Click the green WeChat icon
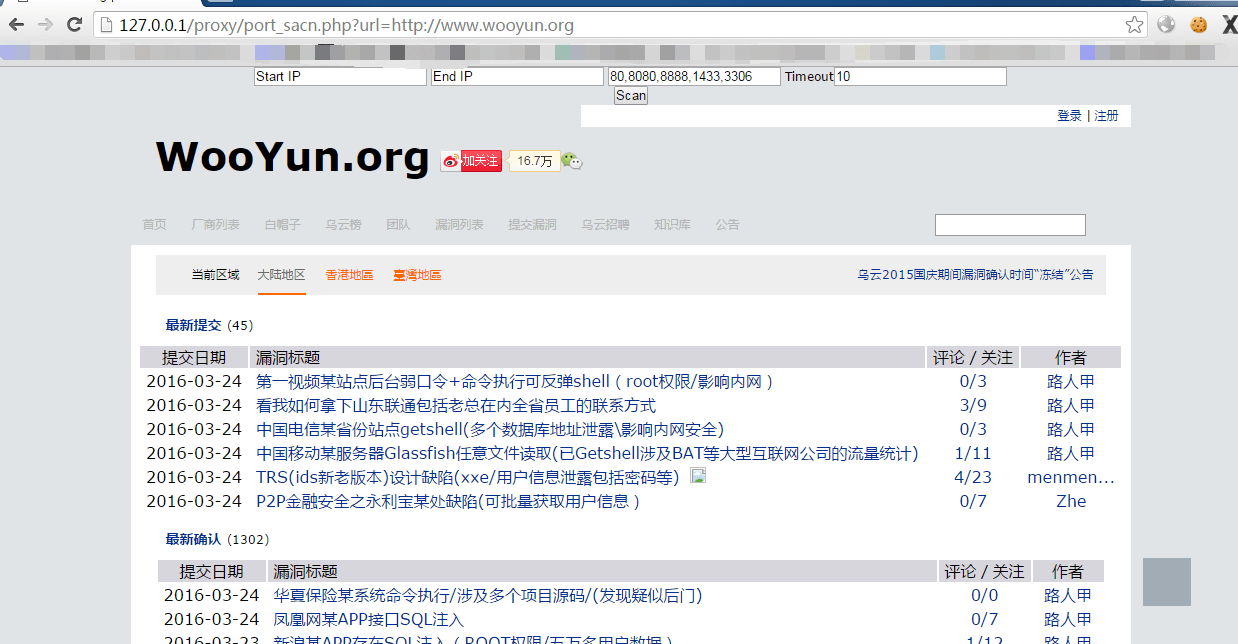The image size is (1238, 644). pos(571,160)
